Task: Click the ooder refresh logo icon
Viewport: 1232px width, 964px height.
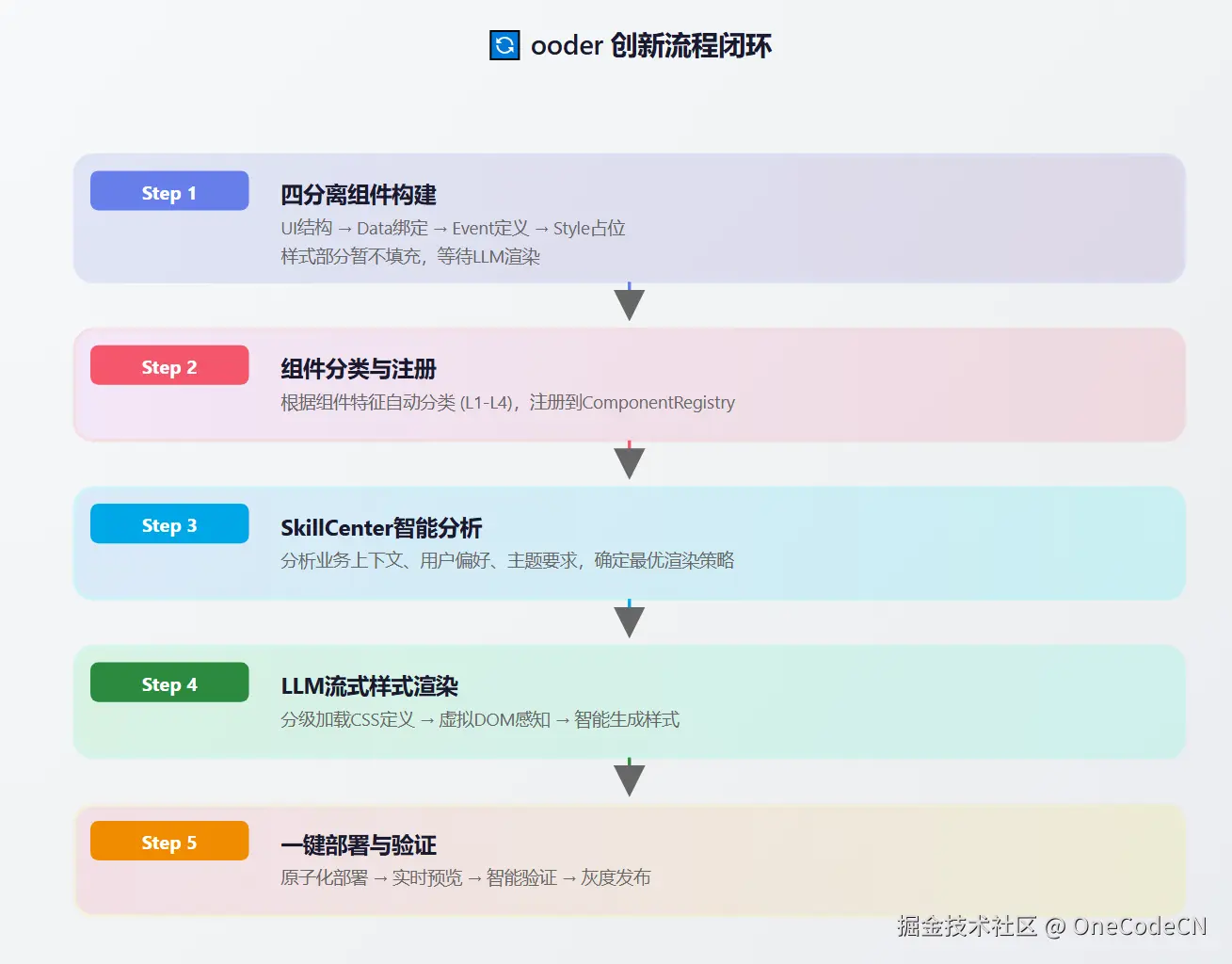Action: pos(504,44)
